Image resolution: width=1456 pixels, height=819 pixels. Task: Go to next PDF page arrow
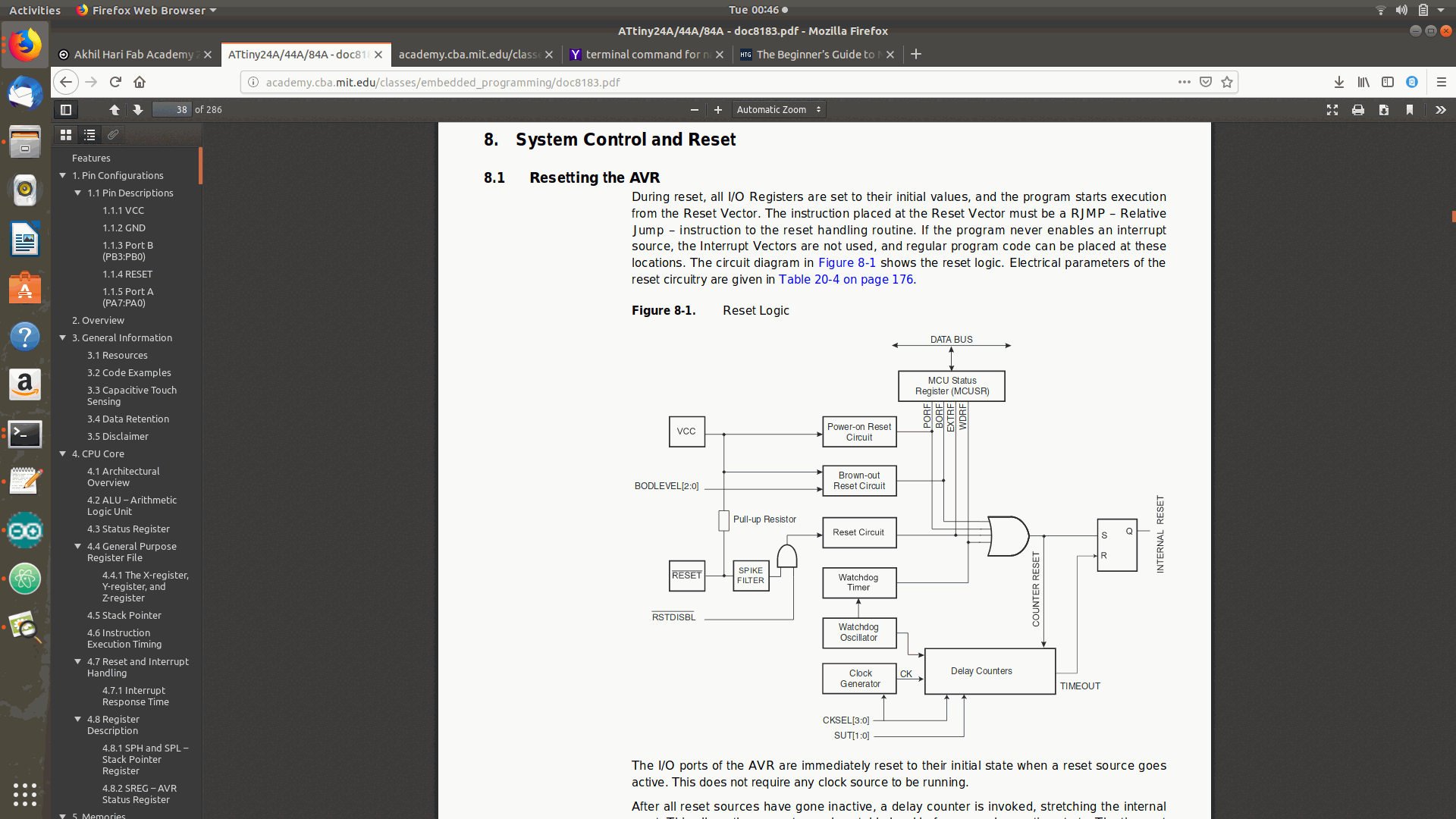tap(137, 110)
